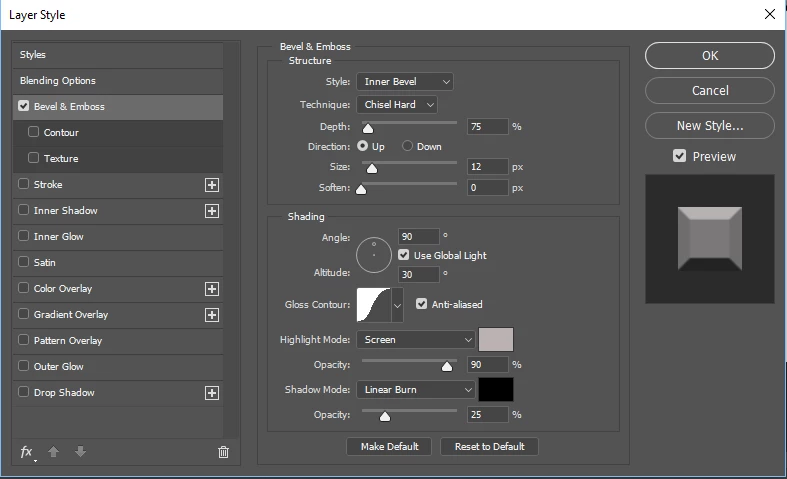Viewport: 787px width, 479px height.
Task: Open the Gloss Contour picker arrow
Action: [397, 305]
